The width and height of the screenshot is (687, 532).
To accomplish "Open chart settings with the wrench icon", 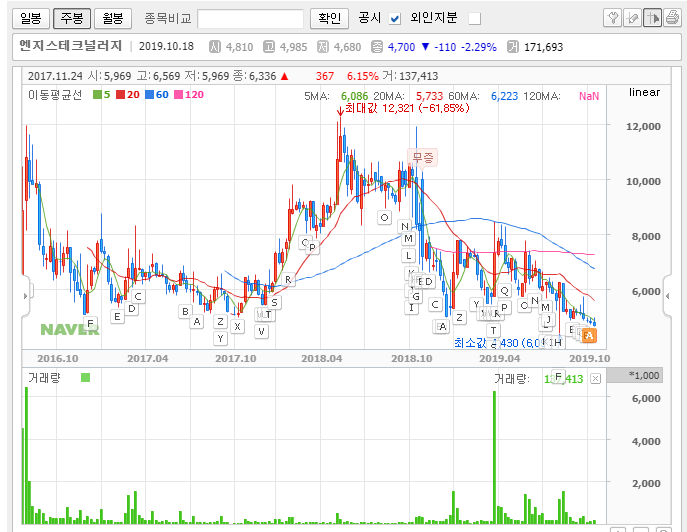I will click(x=612, y=18).
